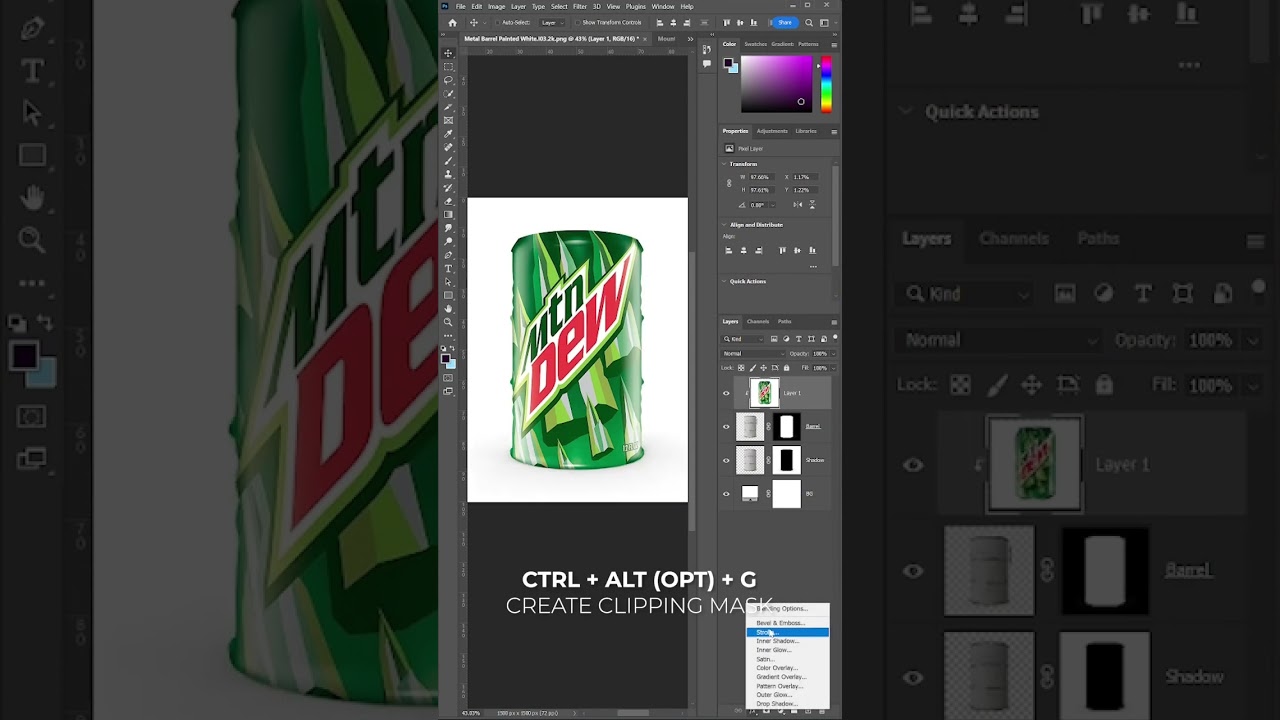Click the W width percentage field
Image resolution: width=1280 pixels, height=720 pixels.
tap(762, 177)
